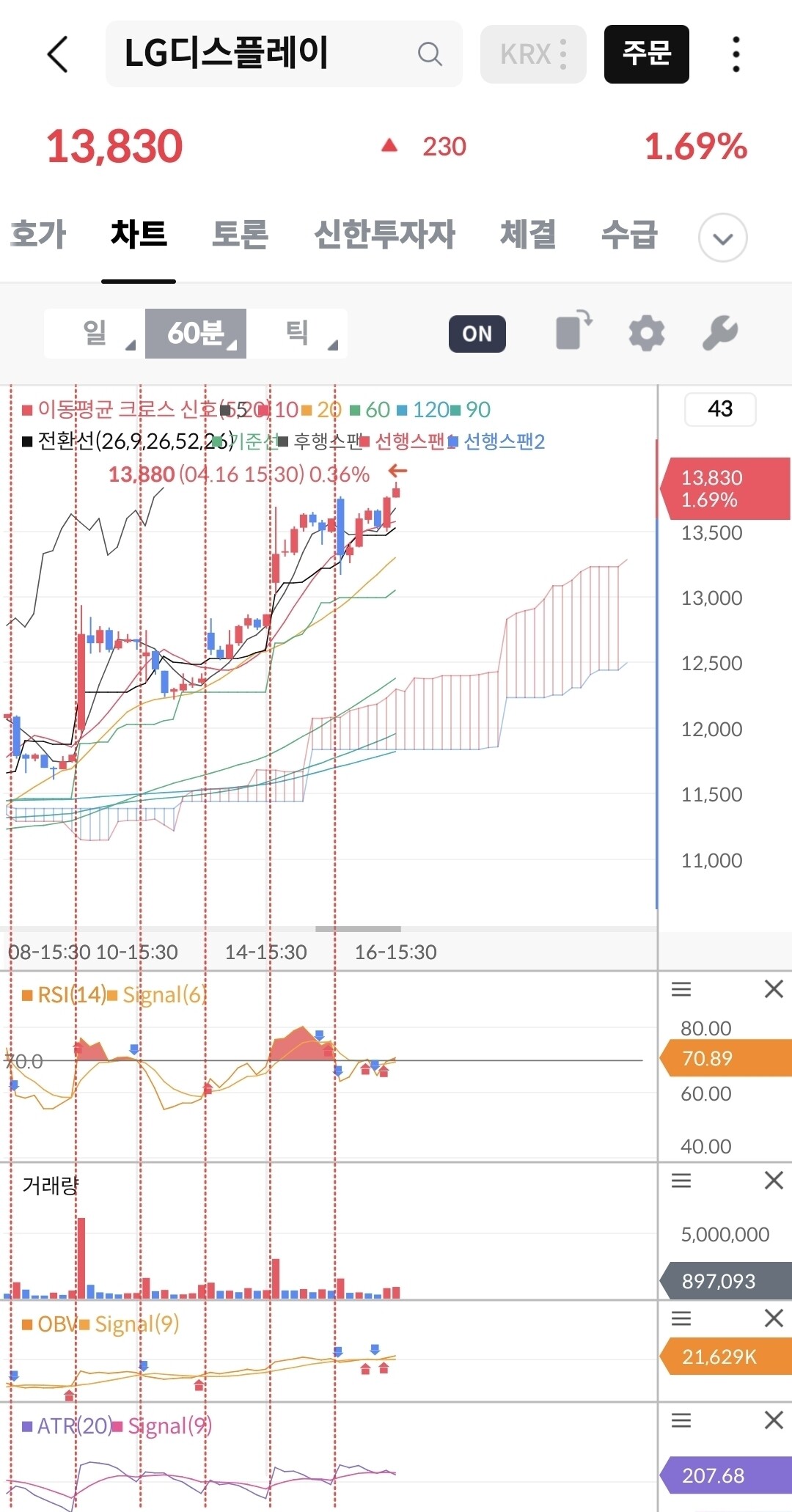
Task: Tap the LG디스플레이 stock name field
Action: [284, 54]
